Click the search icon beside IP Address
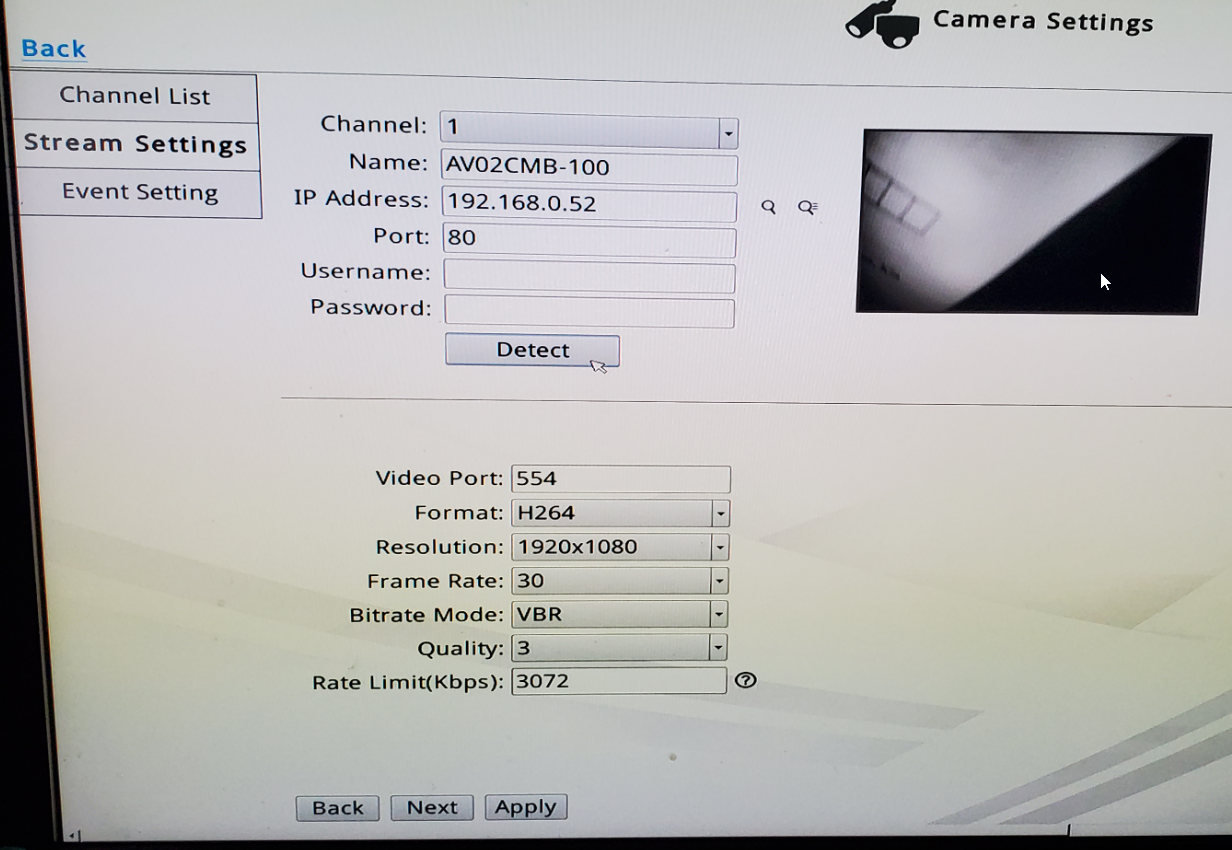This screenshot has height=850, width=1232. [x=768, y=207]
